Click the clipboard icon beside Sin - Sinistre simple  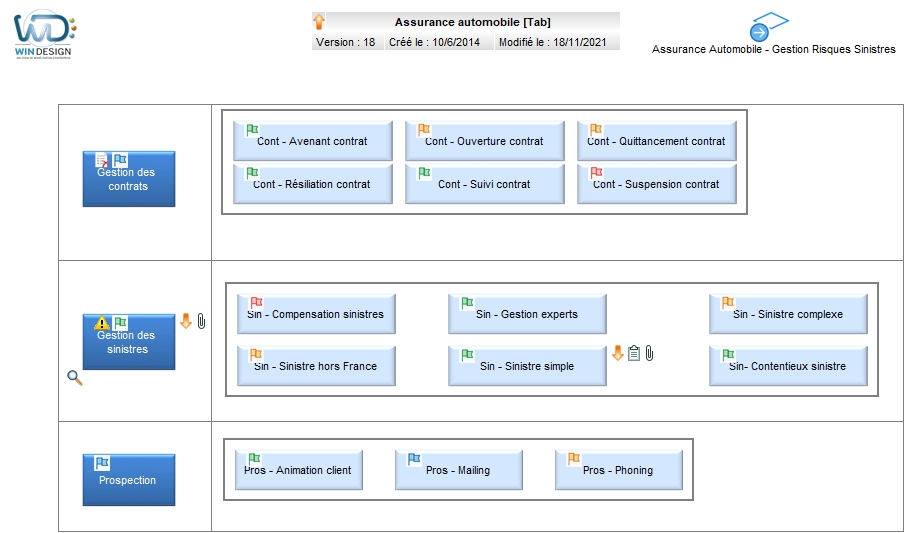click(x=634, y=353)
